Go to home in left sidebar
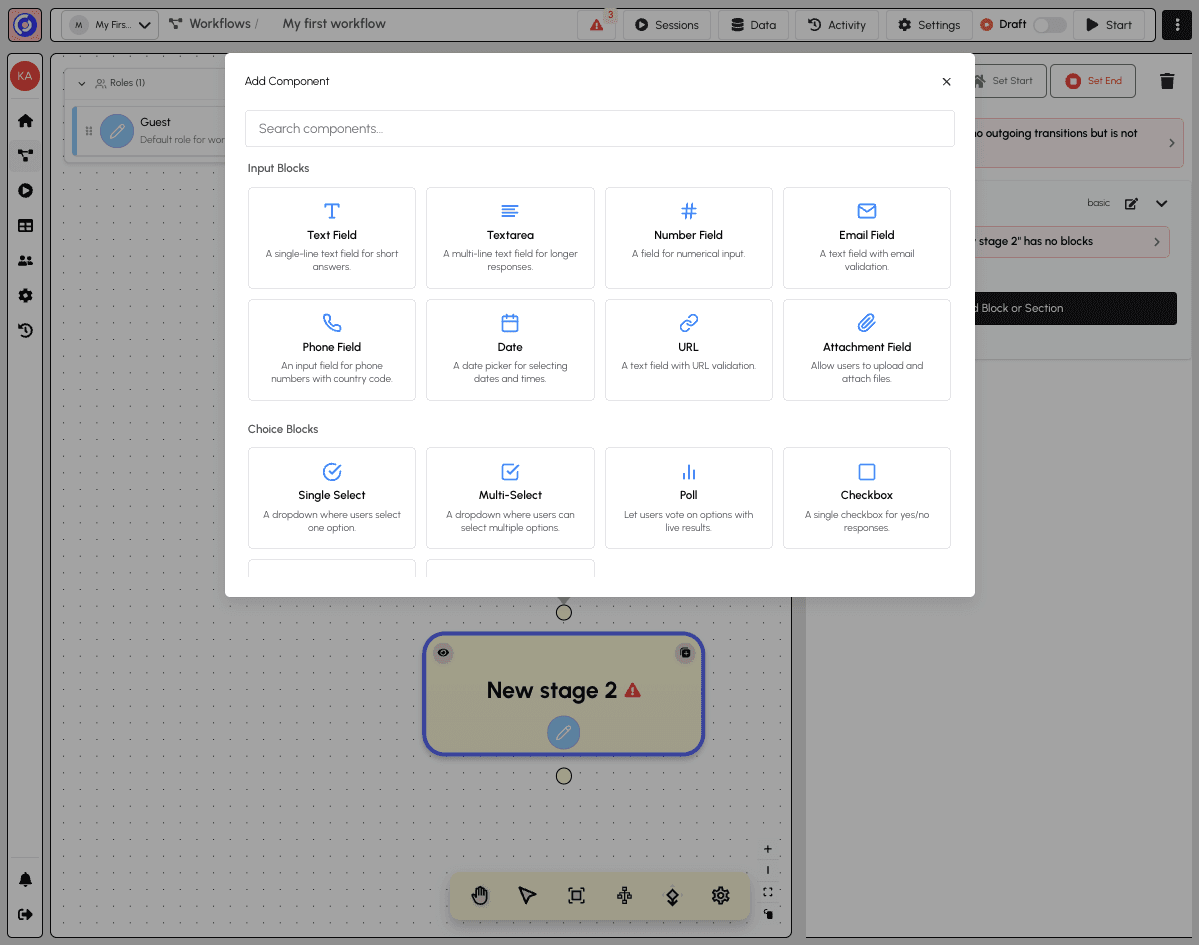 pos(25,121)
